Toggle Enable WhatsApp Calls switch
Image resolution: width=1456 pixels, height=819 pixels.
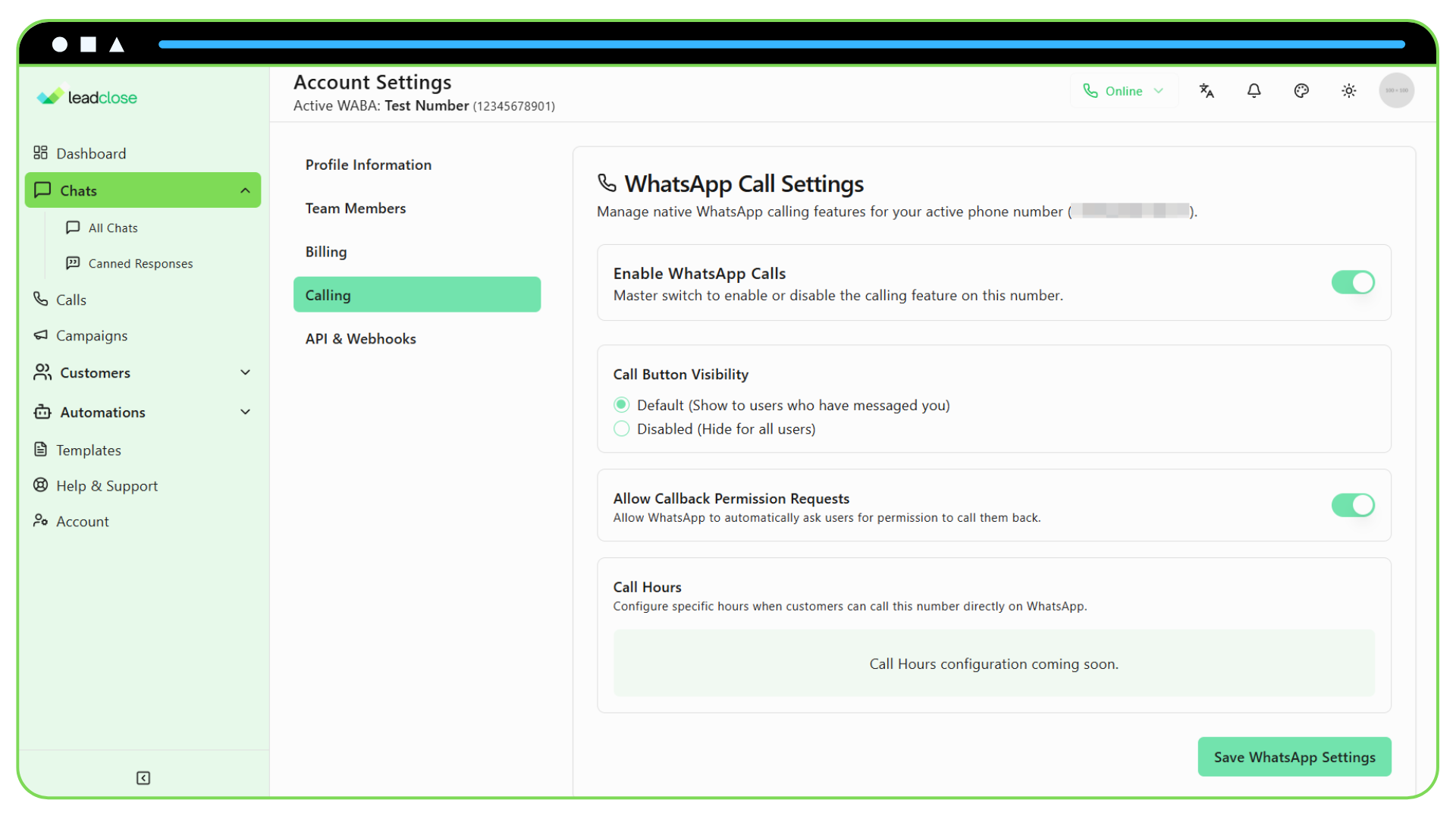pos(1353,282)
